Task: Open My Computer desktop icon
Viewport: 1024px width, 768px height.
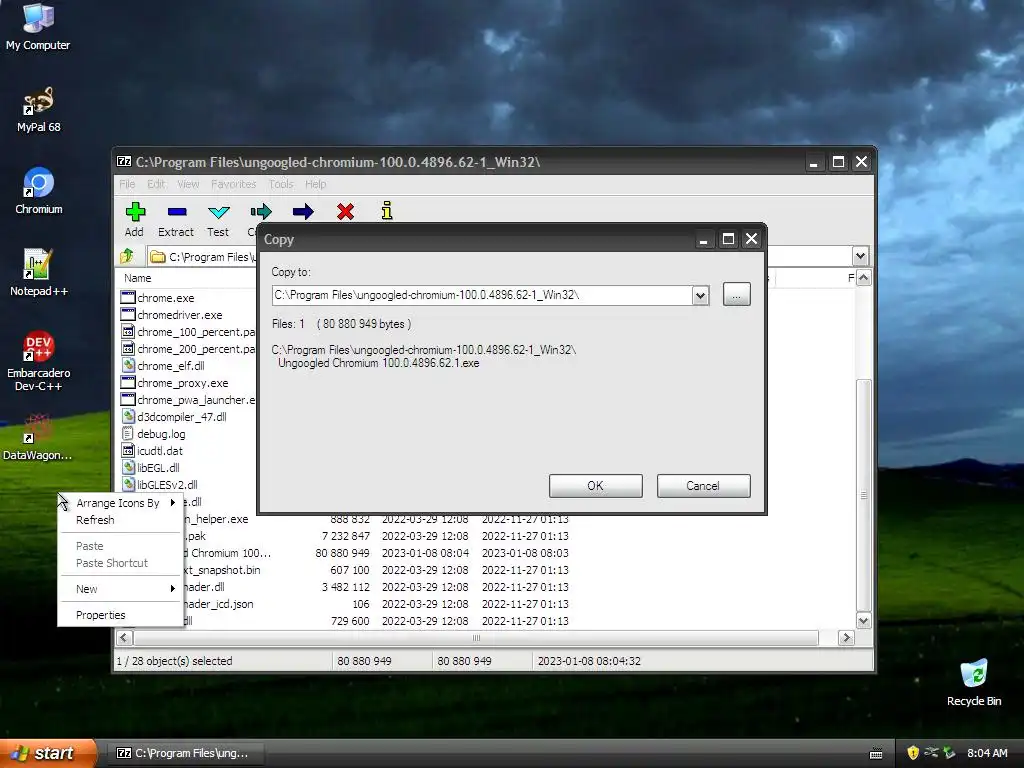Action: (38, 27)
